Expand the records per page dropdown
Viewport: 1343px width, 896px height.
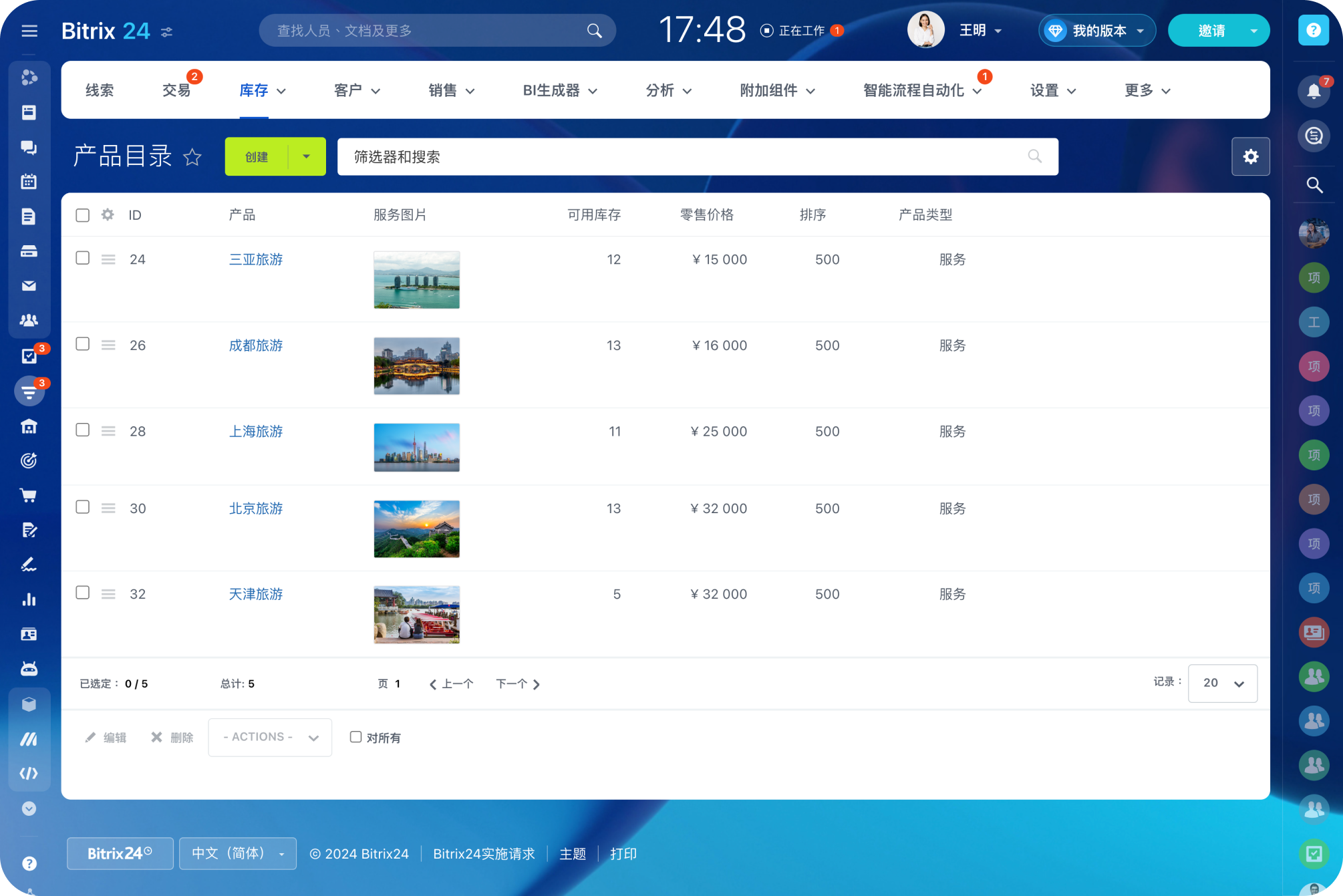[x=1222, y=683]
